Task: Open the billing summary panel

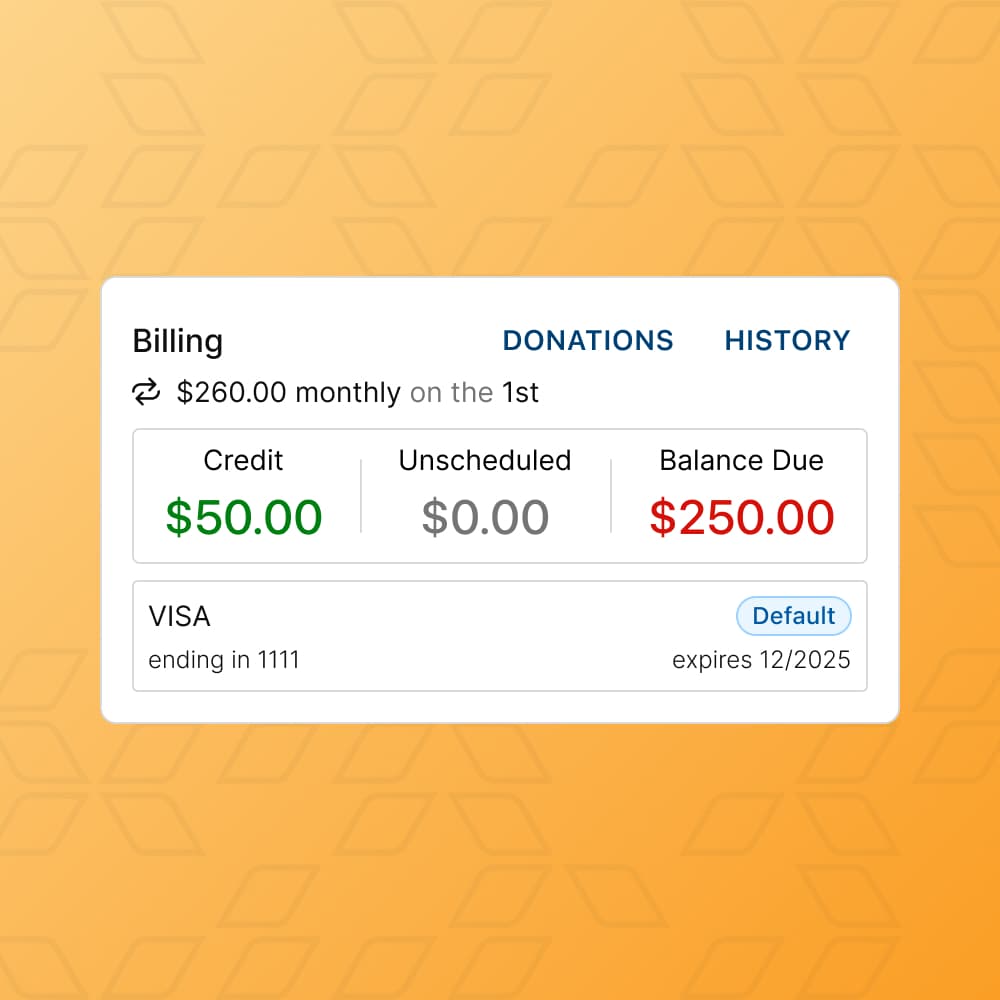Action: pos(500,495)
